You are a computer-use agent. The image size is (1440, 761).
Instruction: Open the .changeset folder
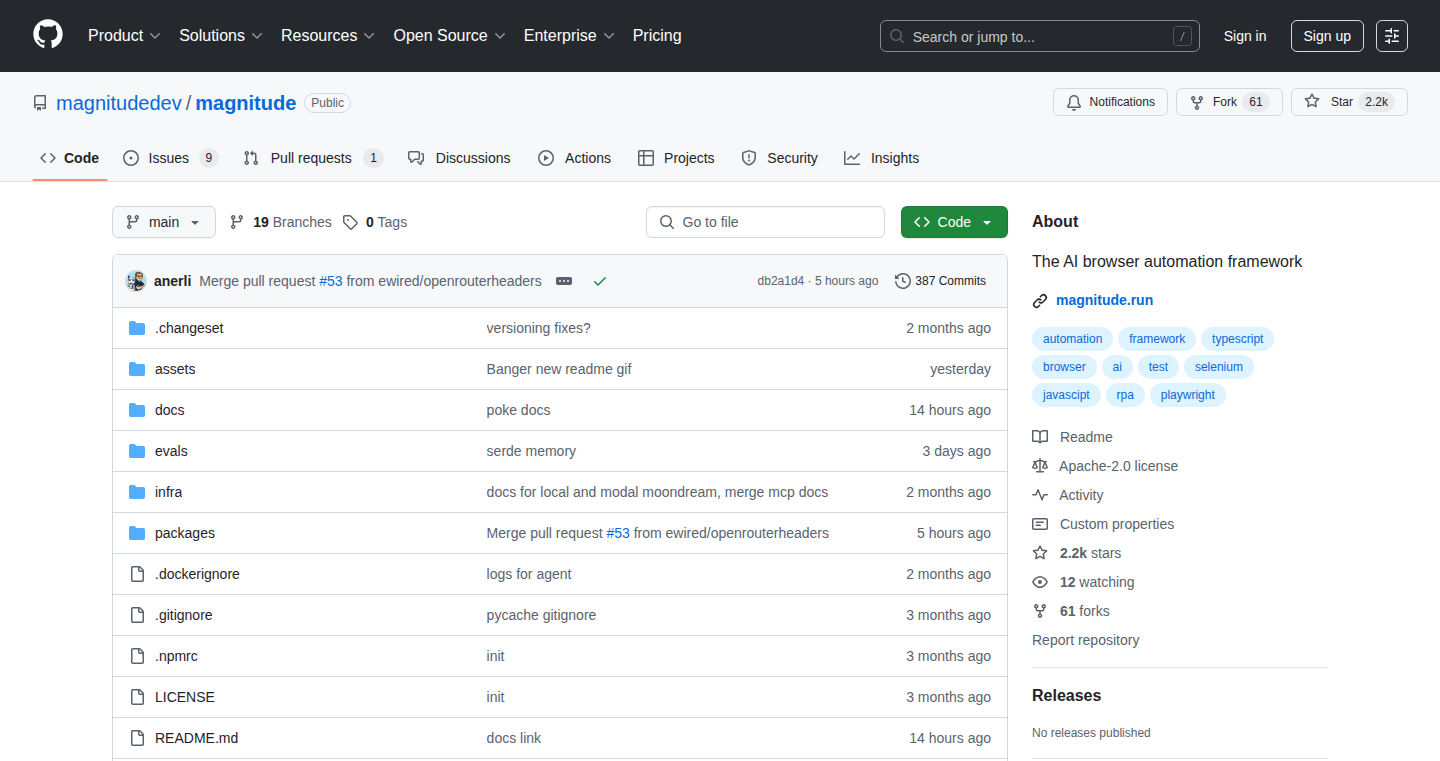coord(189,328)
